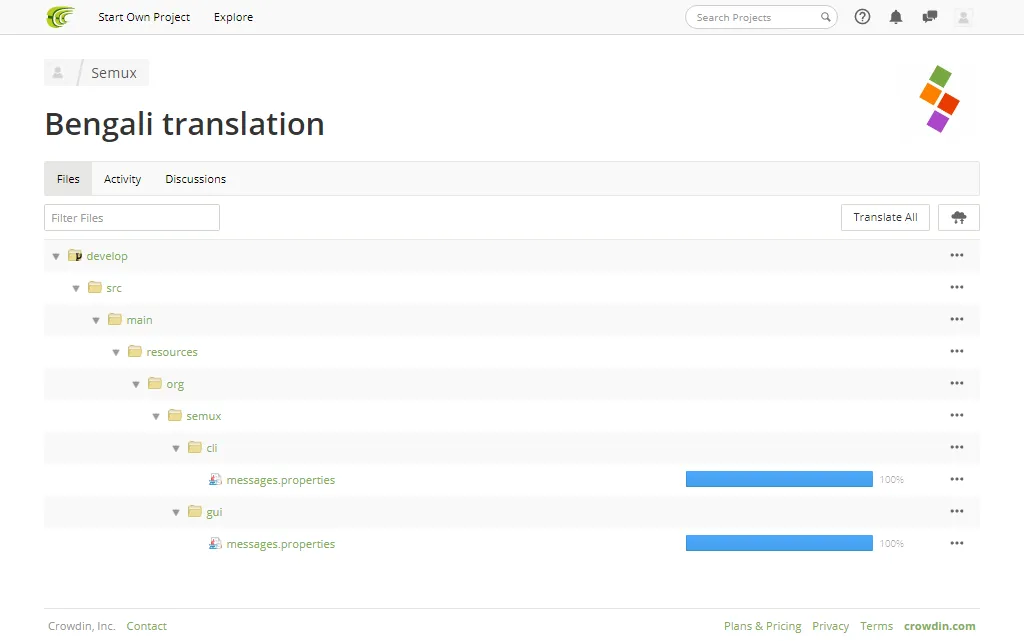Click the gui folder name

click(214, 512)
